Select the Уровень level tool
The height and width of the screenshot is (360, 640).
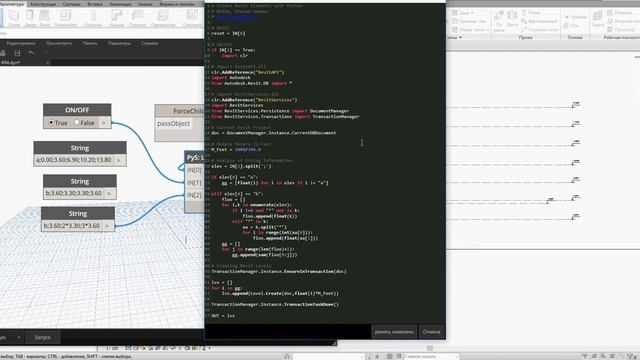tap(575, 17)
